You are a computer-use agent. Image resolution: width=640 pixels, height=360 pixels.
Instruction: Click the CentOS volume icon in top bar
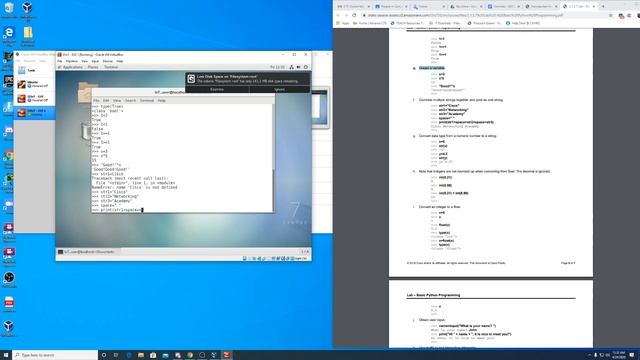click(298, 67)
